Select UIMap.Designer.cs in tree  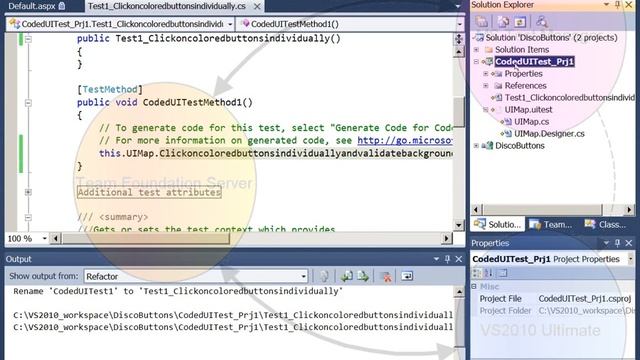pos(549,133)
